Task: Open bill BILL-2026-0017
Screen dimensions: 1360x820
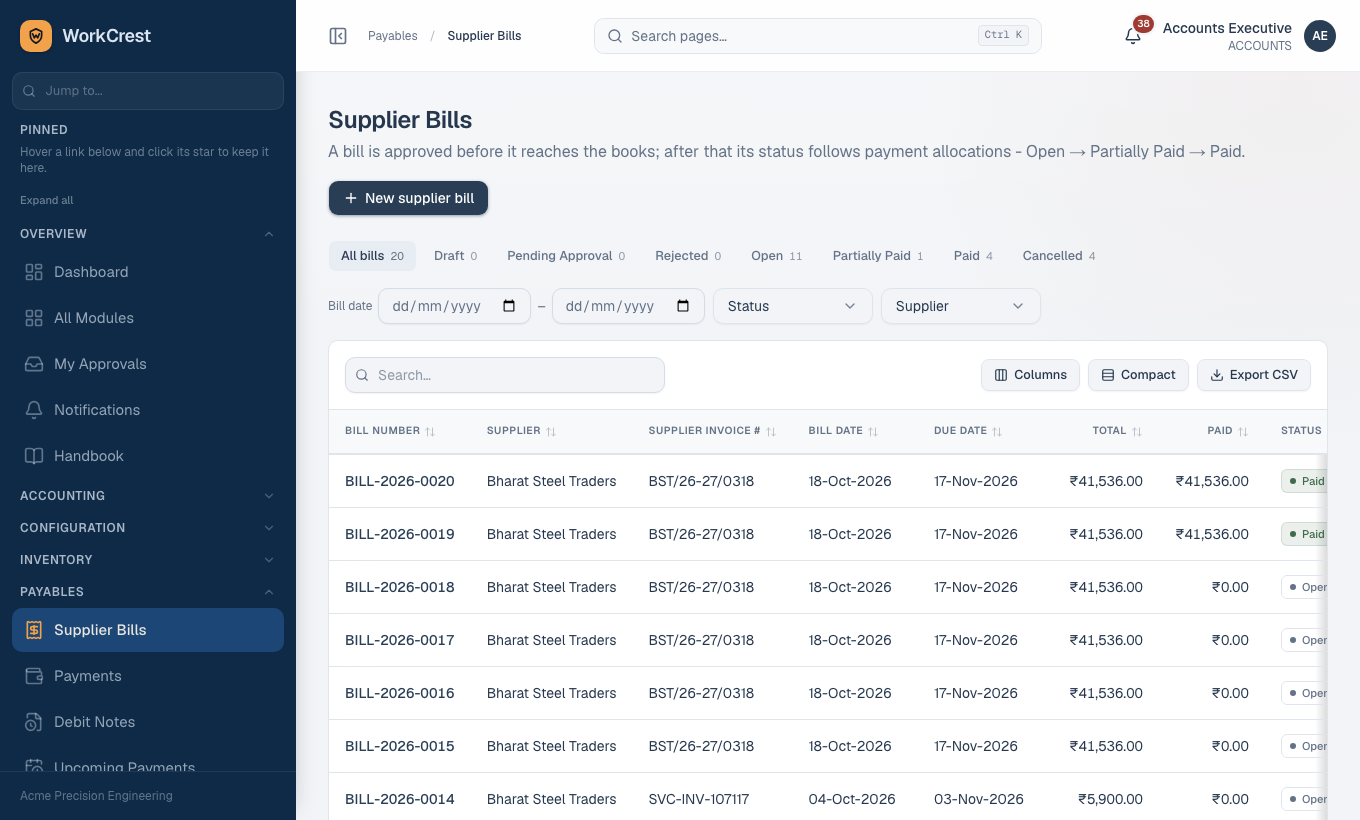Action: tap(400, 640)
